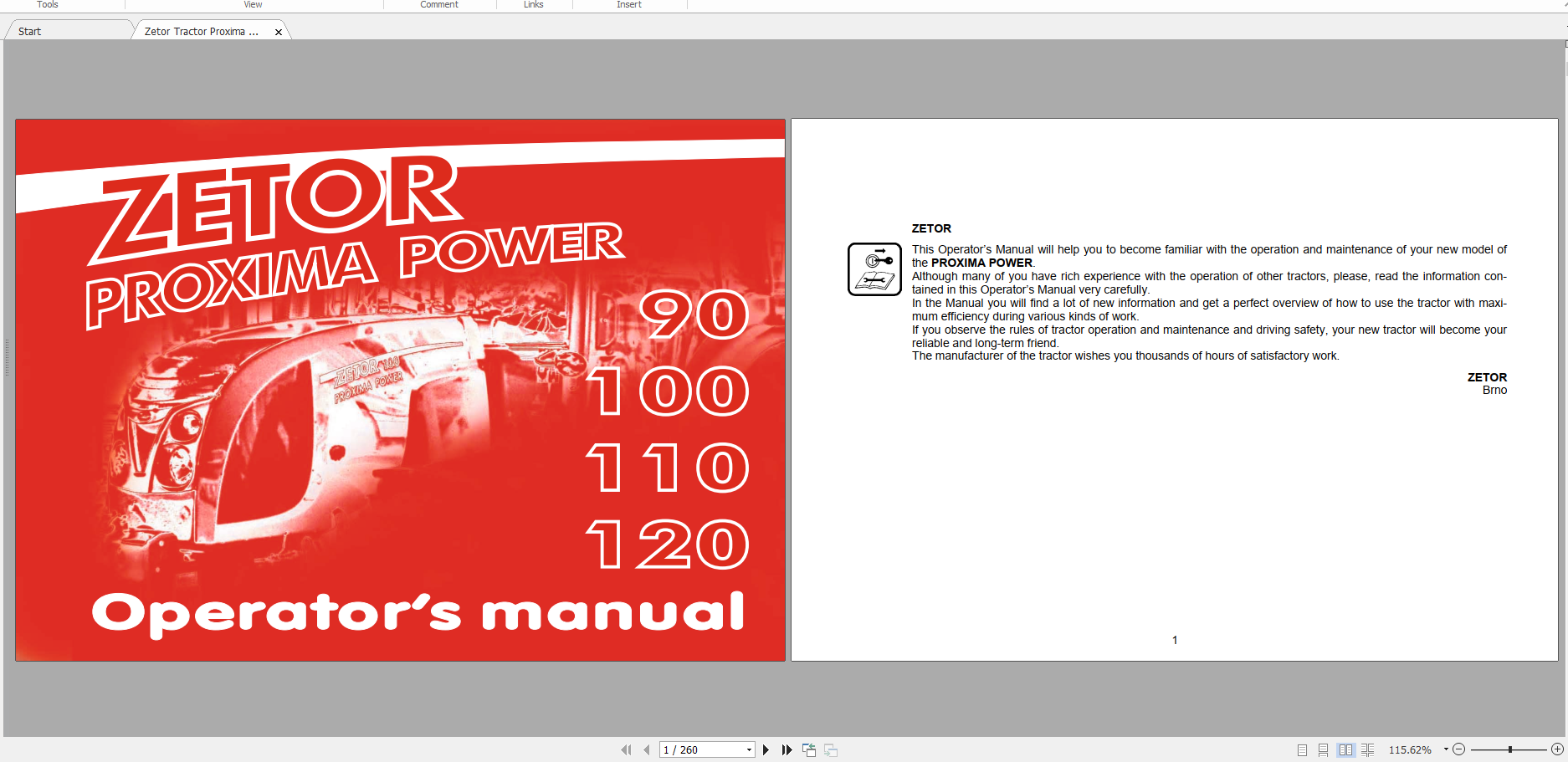
Task: Jump to the last page
Action: pos(787,750)
